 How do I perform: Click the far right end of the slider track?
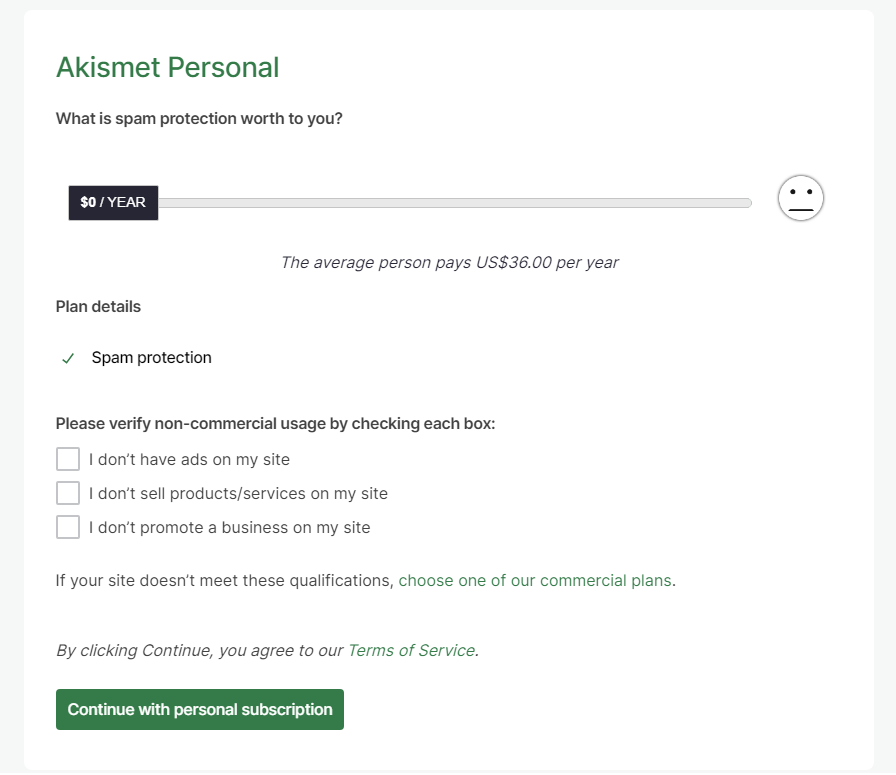(745, 203)
